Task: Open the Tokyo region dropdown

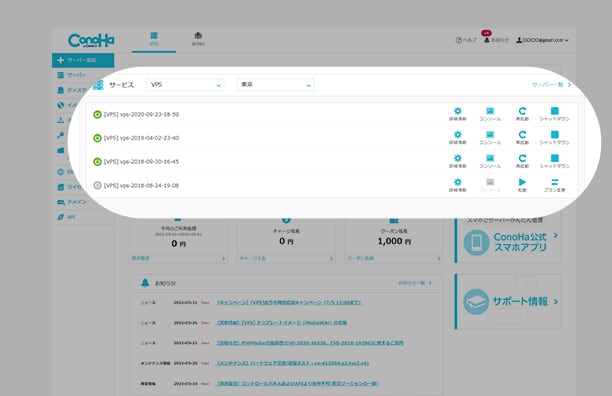Action: pos(275,85)
